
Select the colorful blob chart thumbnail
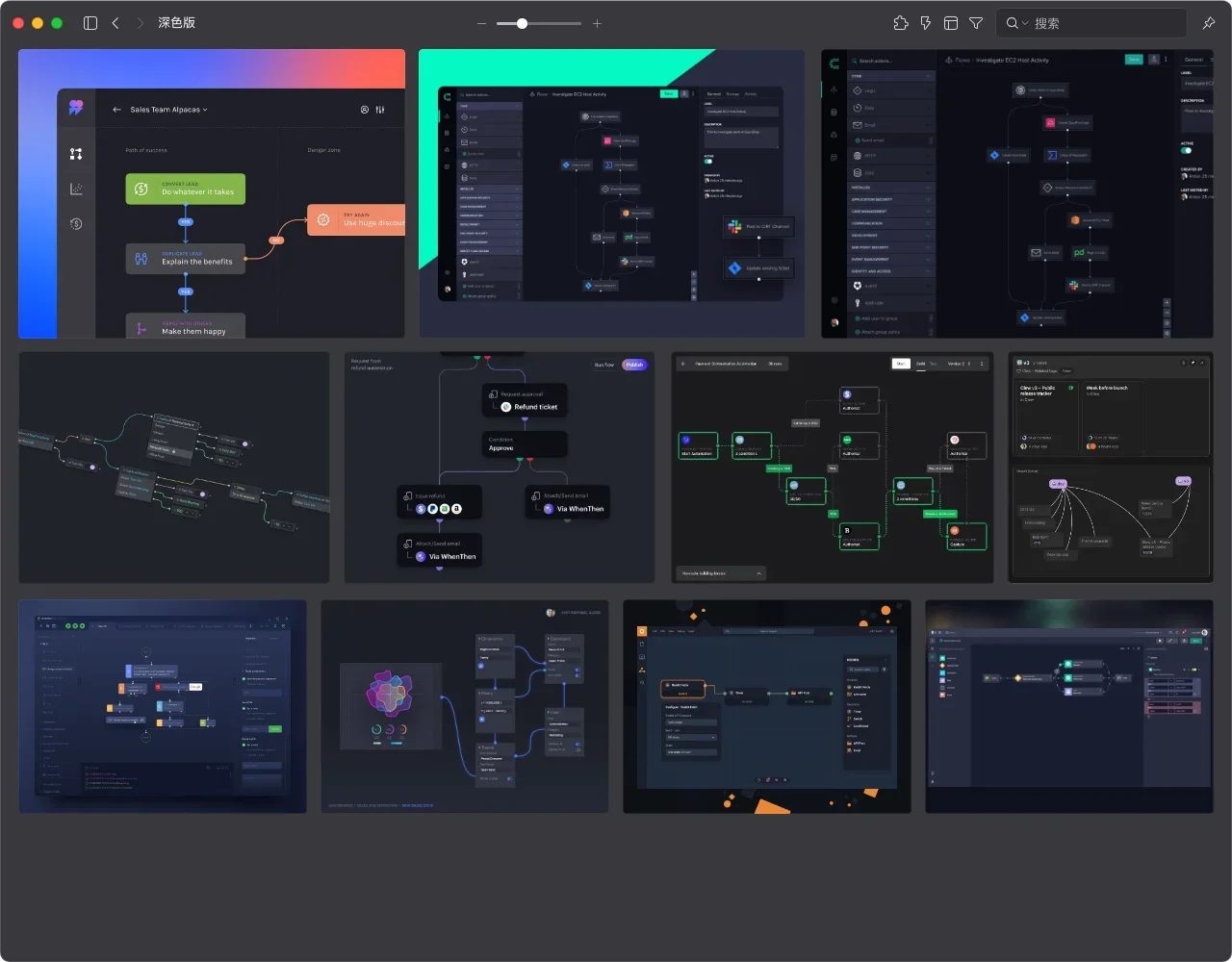(465, 707)
